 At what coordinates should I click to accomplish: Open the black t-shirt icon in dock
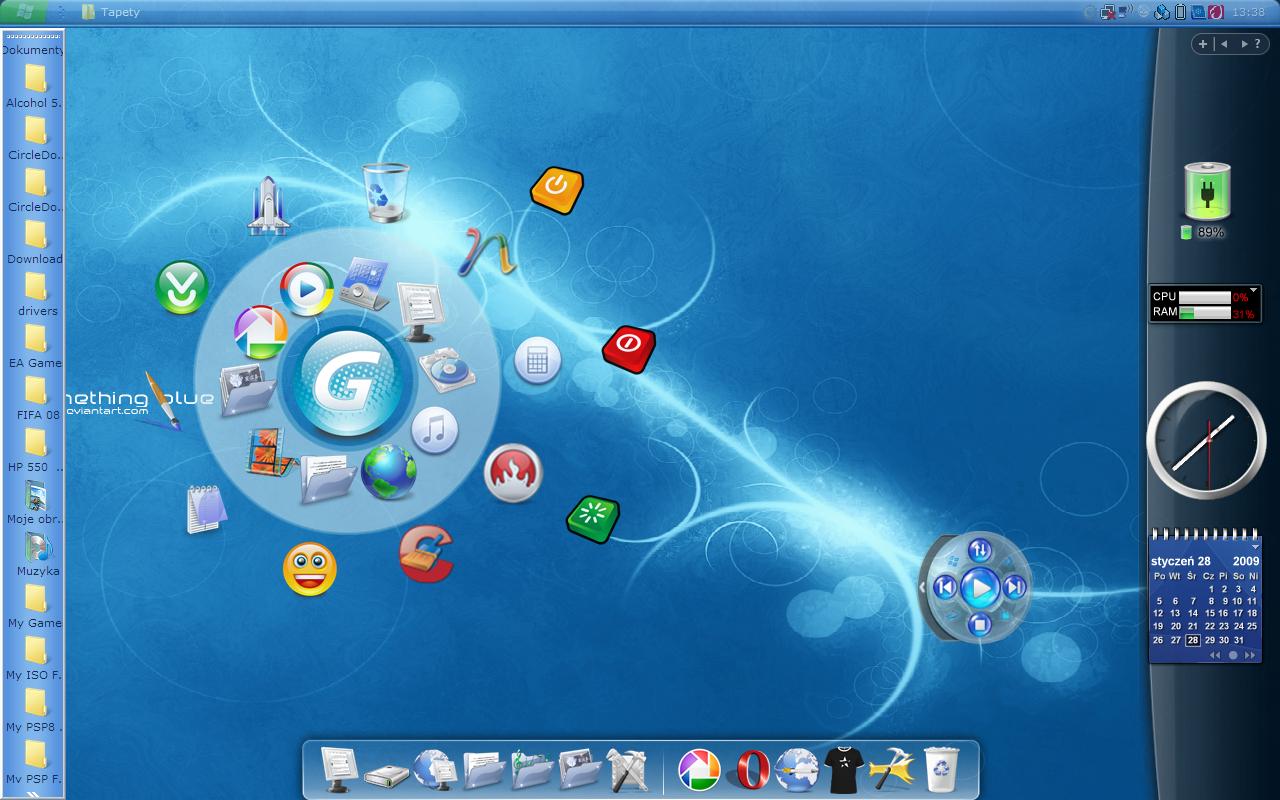[843, 770]
